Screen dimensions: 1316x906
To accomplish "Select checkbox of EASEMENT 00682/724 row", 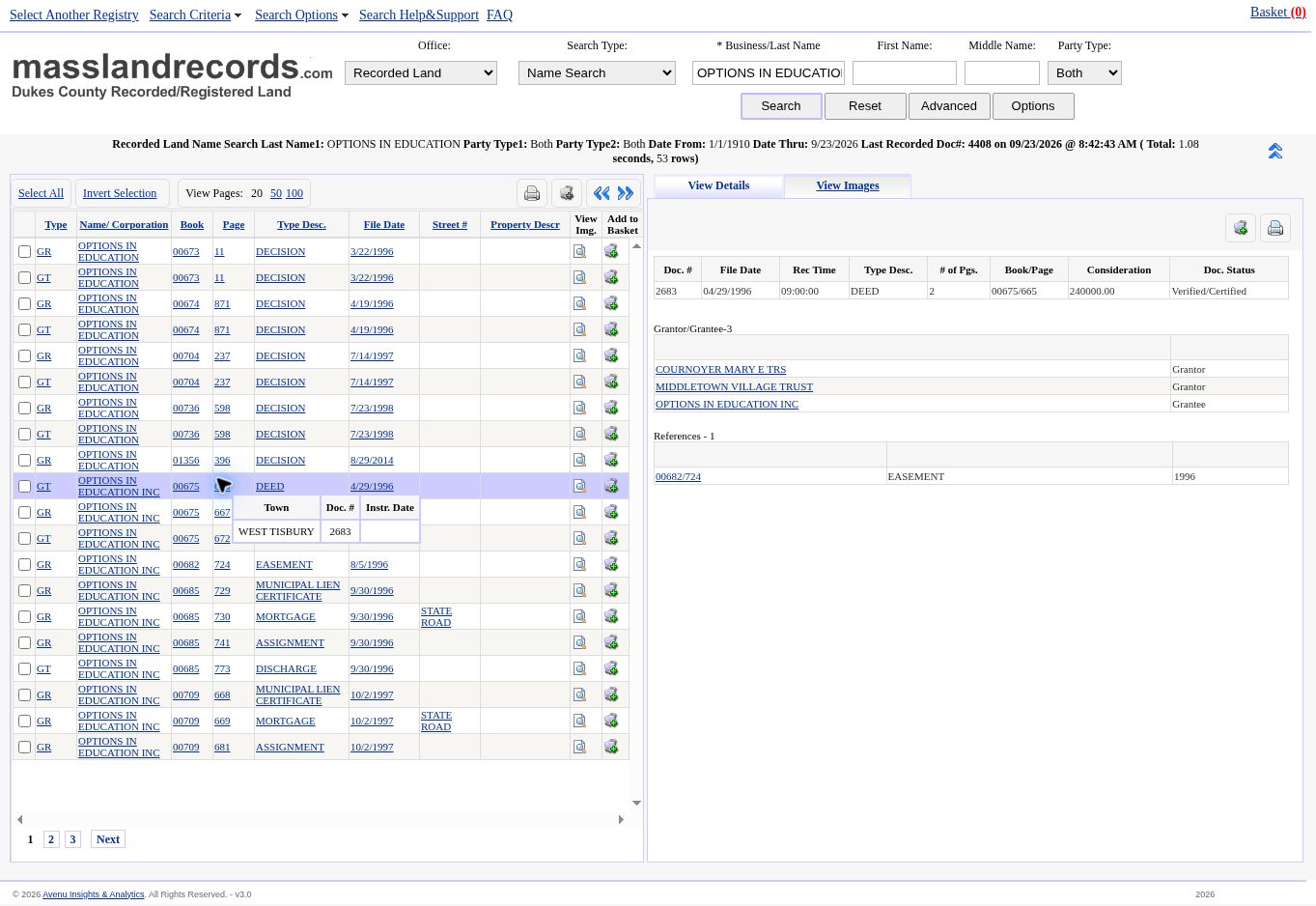I will tap(25, 564).
